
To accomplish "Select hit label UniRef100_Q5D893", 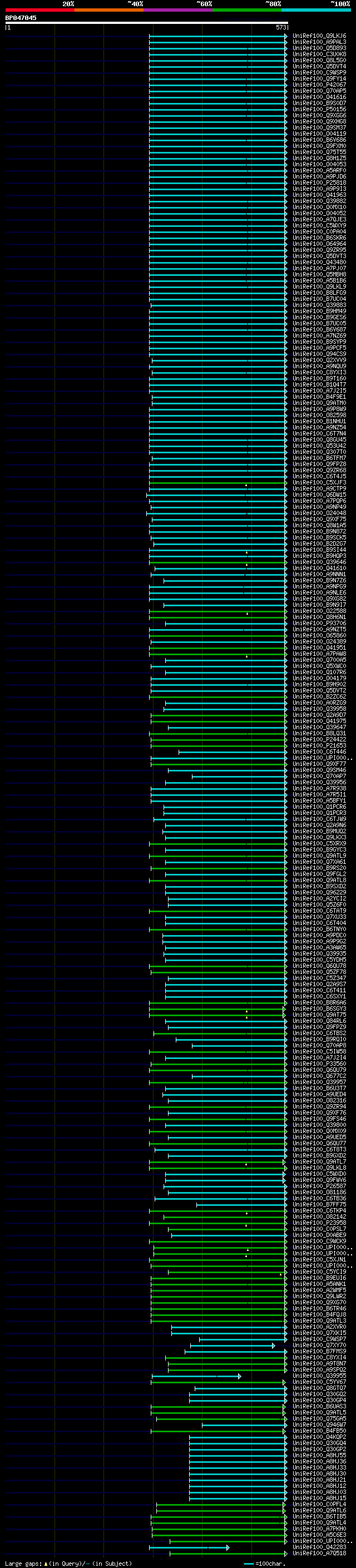I will point(319,48).
